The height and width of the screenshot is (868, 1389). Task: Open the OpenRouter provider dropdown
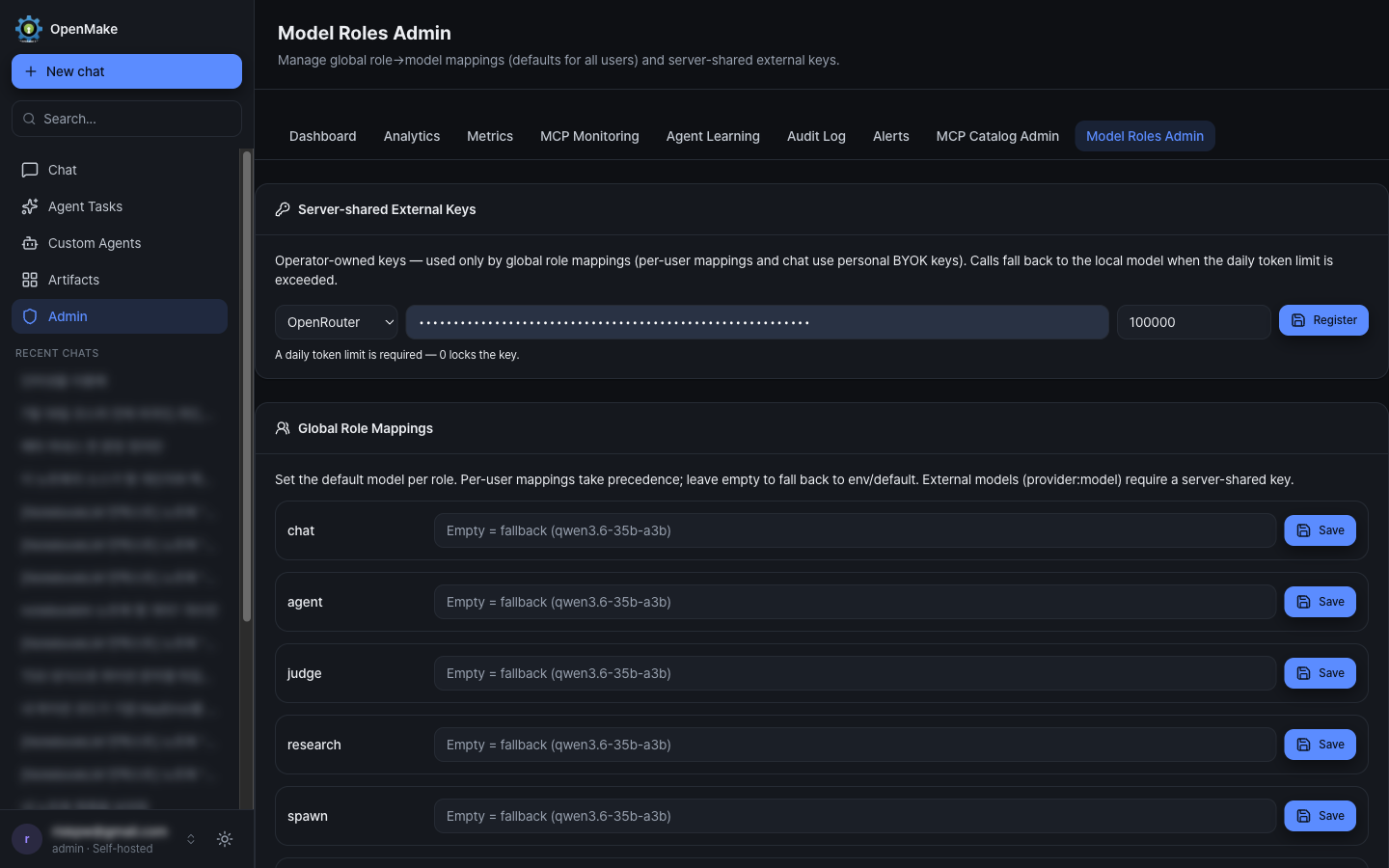[x=337, y=322]
